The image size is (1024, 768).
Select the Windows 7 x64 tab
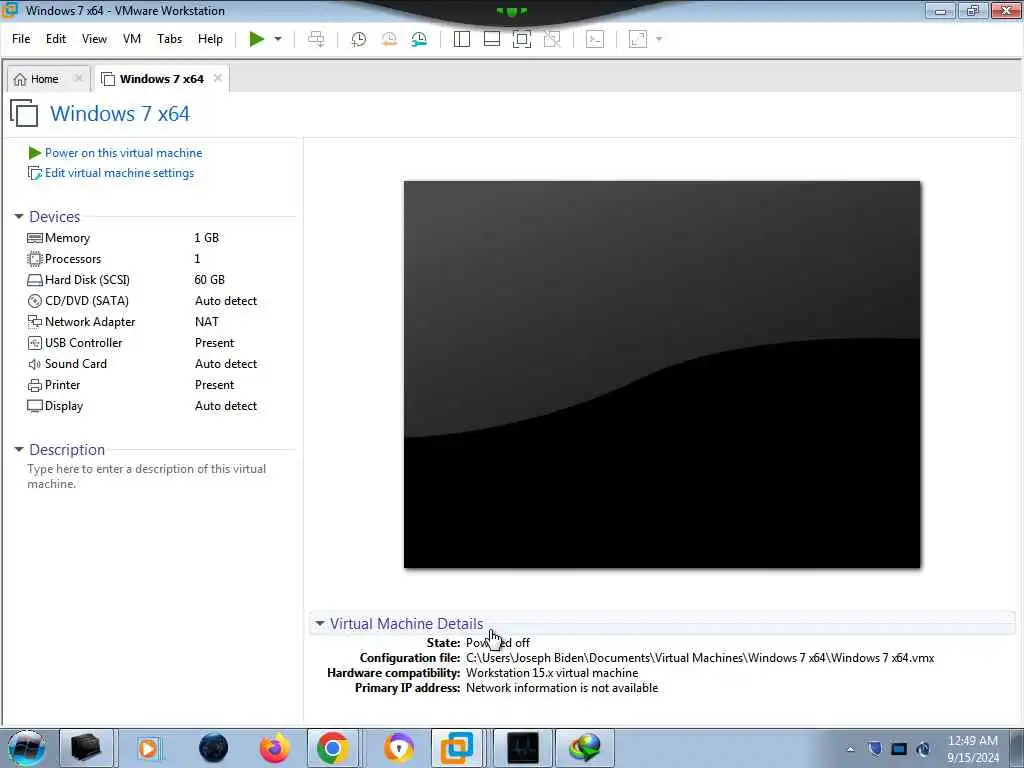161,79
